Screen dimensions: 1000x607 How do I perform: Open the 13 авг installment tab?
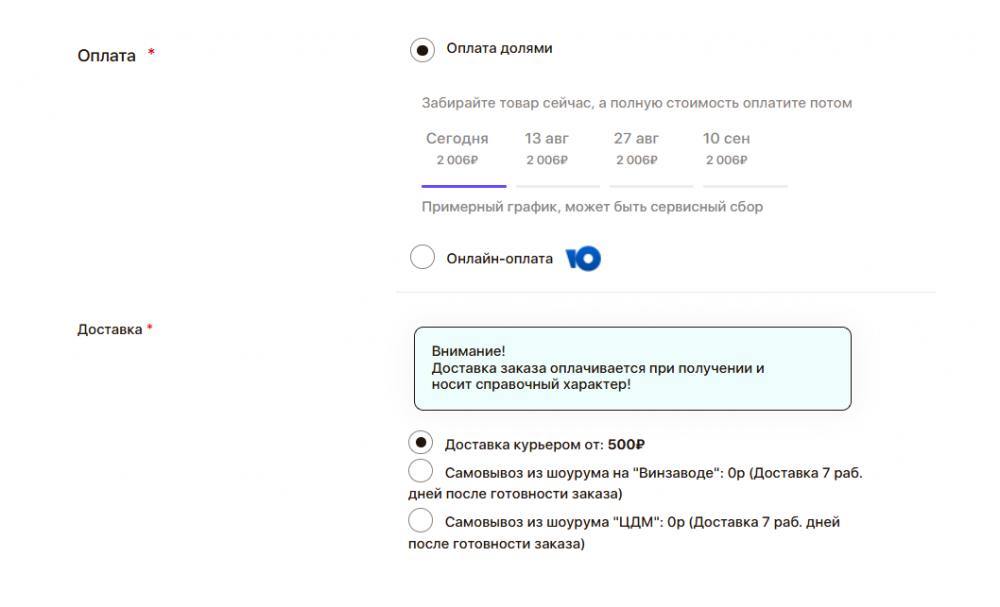point(547,148)
